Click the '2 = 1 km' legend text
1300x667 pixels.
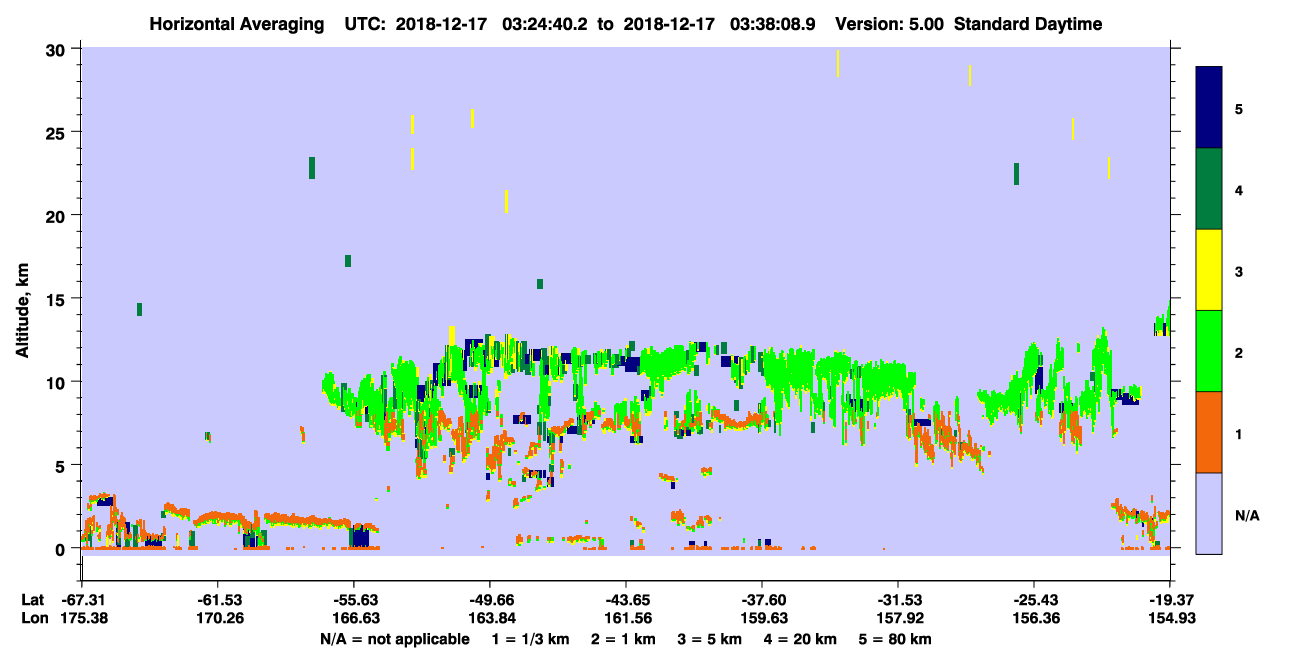click(623, 639)
